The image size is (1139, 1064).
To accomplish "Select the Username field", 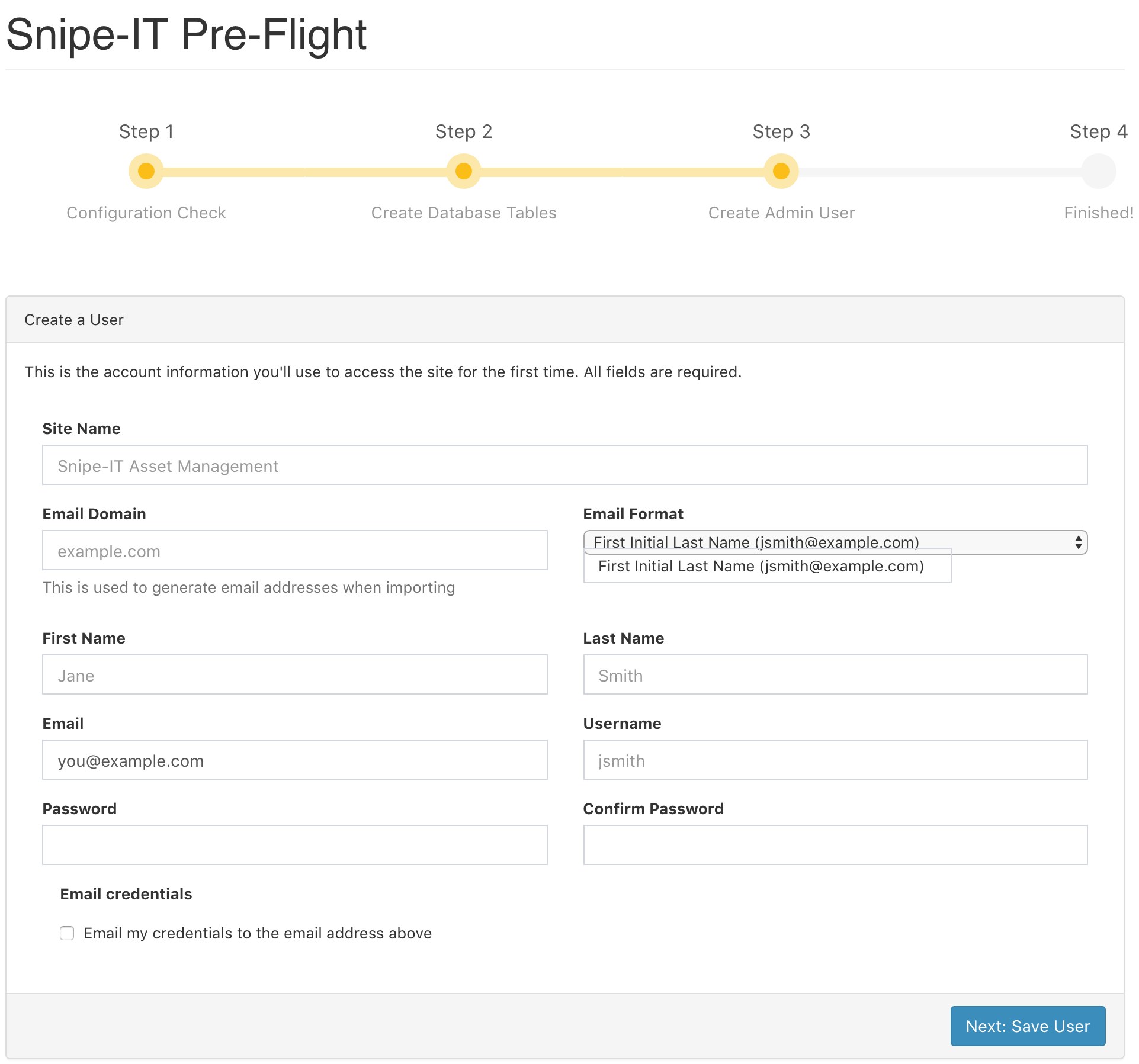I will point(835,760).
